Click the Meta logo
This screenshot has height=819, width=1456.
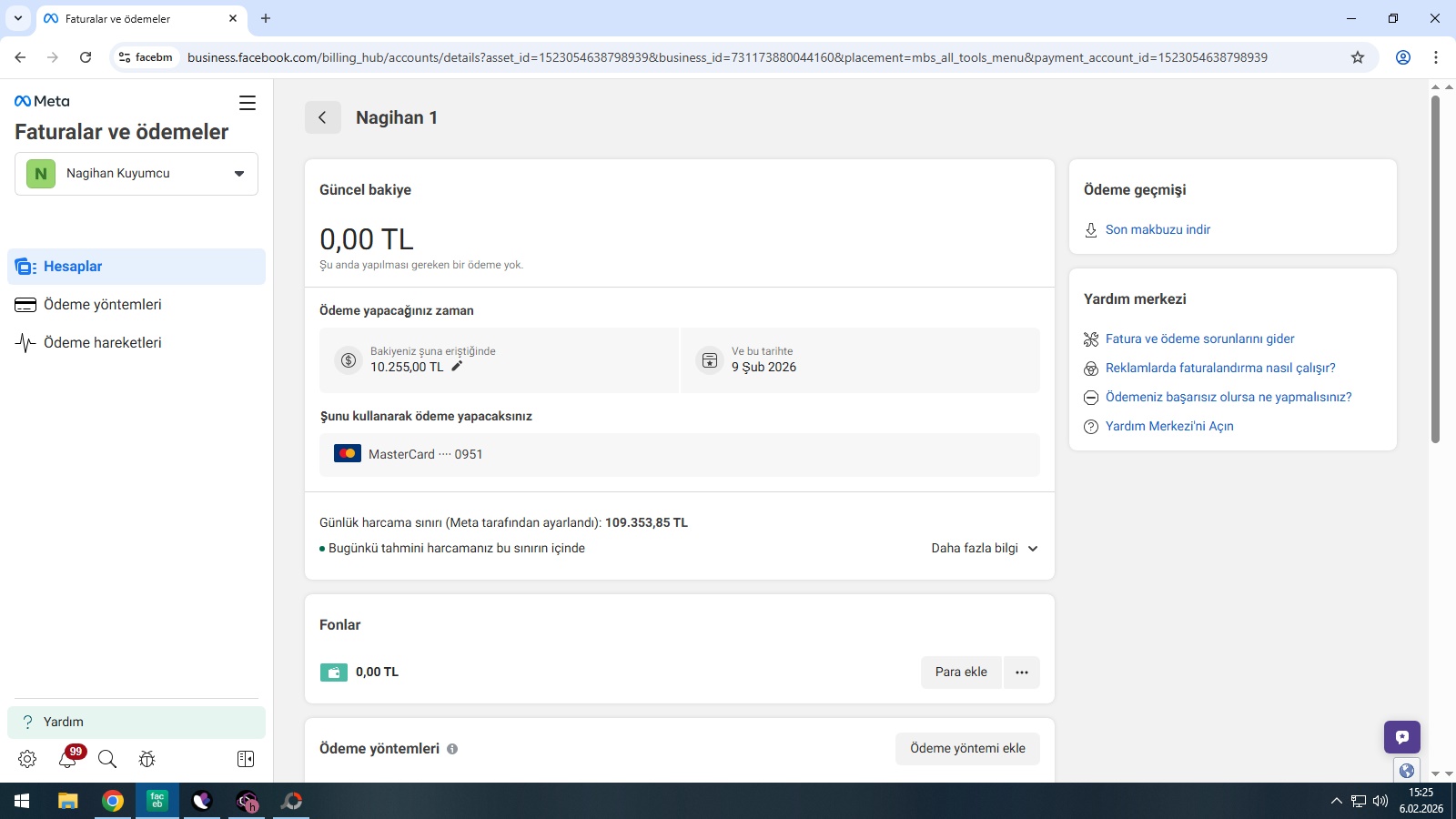(x=42, y=101)
